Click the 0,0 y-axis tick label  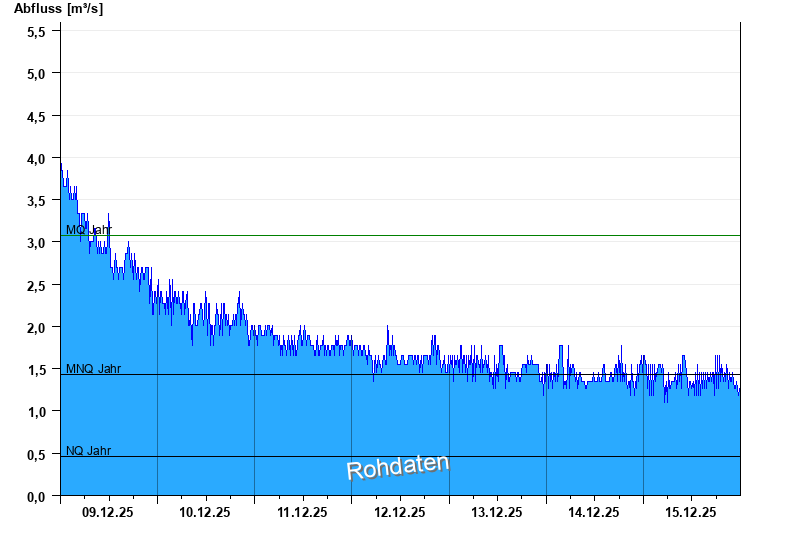36,496
